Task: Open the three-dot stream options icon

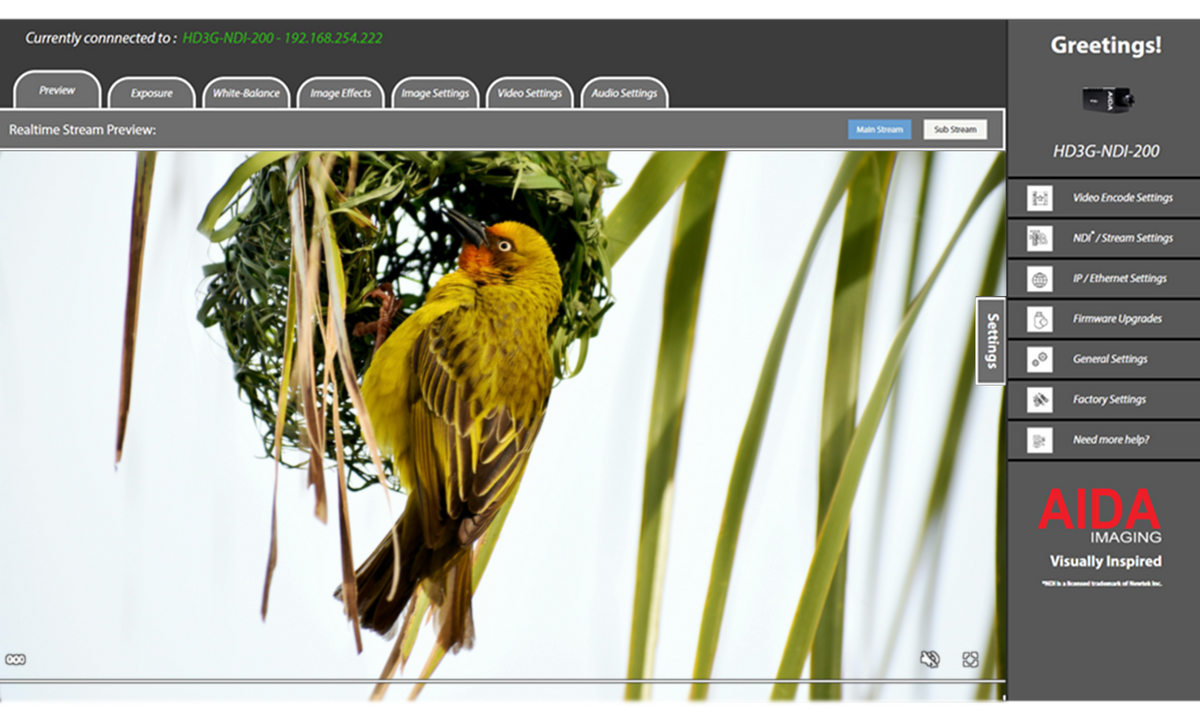Action: pyautogui.click(x=15, y=659)
